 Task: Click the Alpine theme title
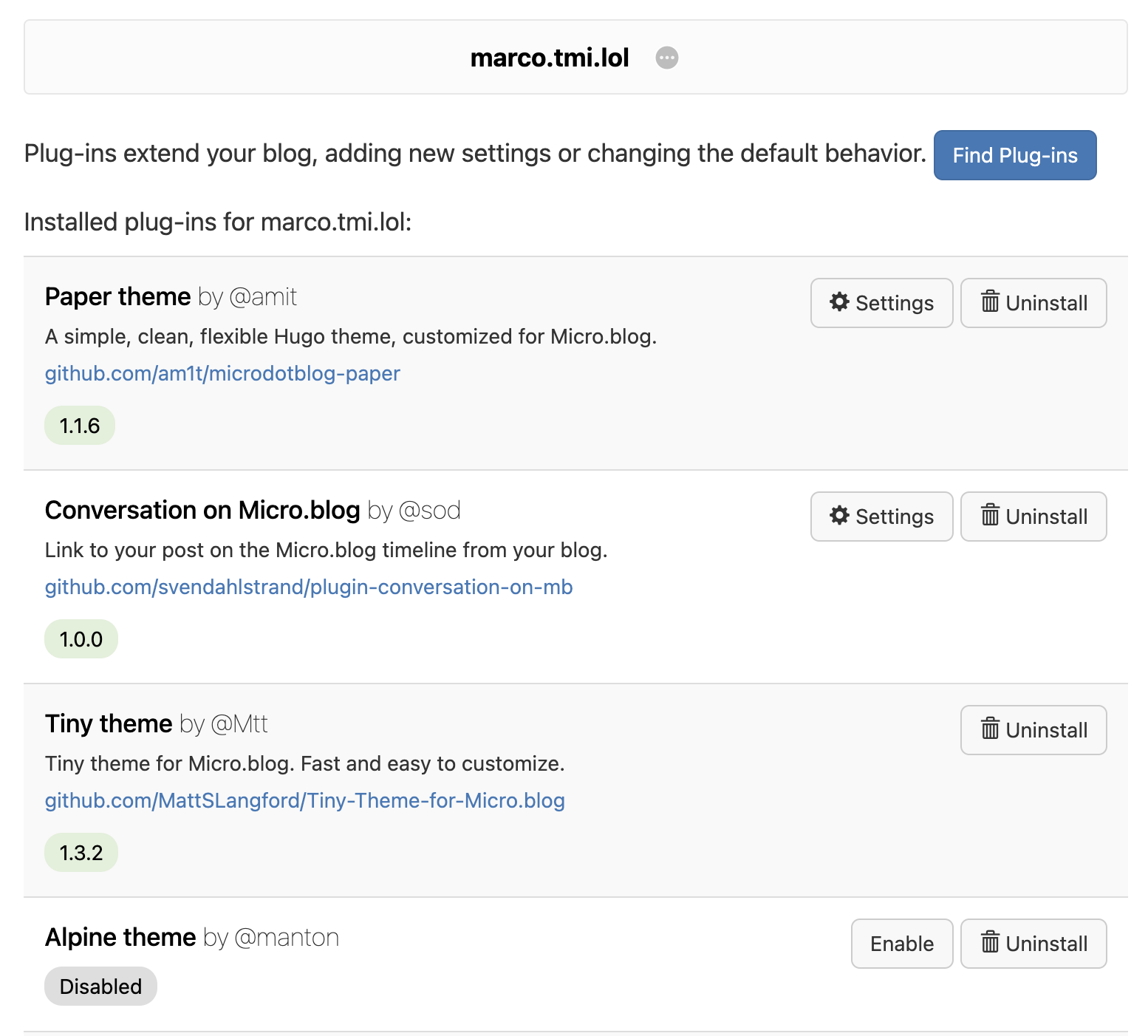pos(120,937)
